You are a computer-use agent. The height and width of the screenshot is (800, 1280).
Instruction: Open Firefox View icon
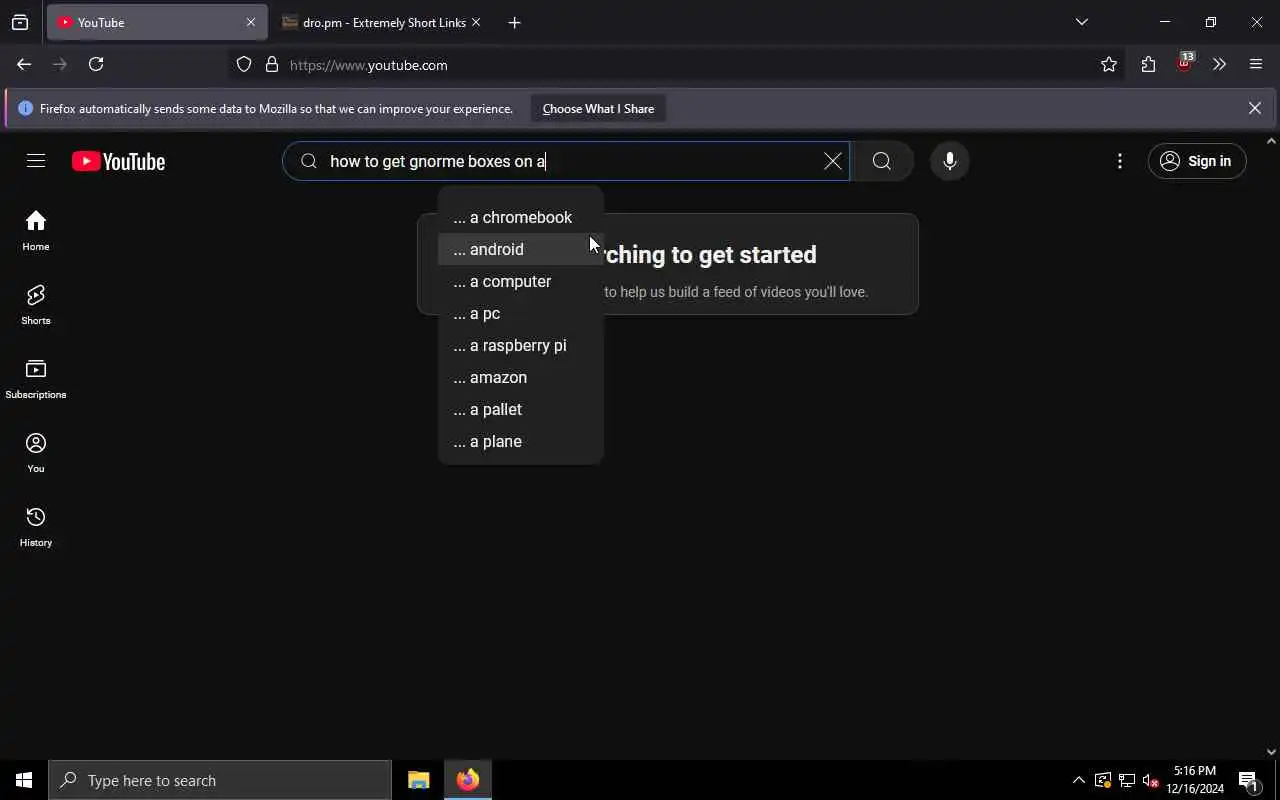(20, 22)
